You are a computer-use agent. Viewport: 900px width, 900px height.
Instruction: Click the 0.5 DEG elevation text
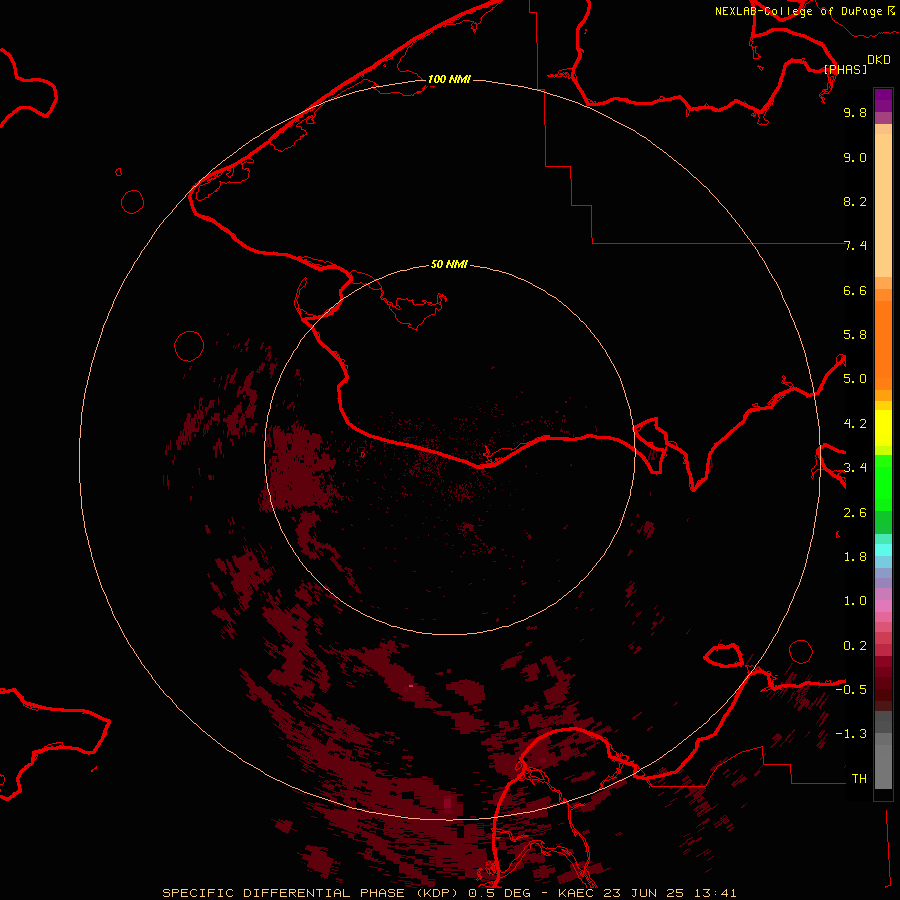(x=499, y=893)
